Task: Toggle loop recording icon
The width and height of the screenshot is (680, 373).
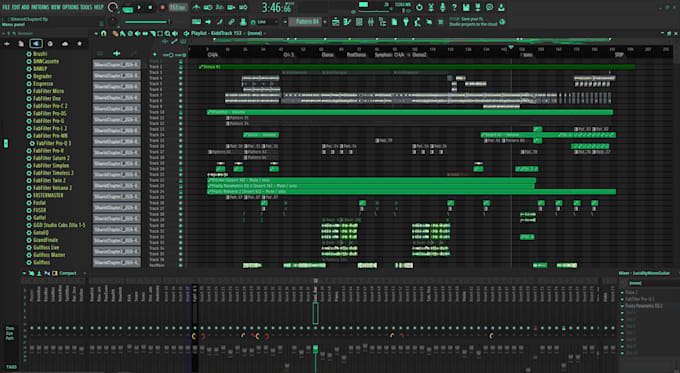Action: pos(243,7)
